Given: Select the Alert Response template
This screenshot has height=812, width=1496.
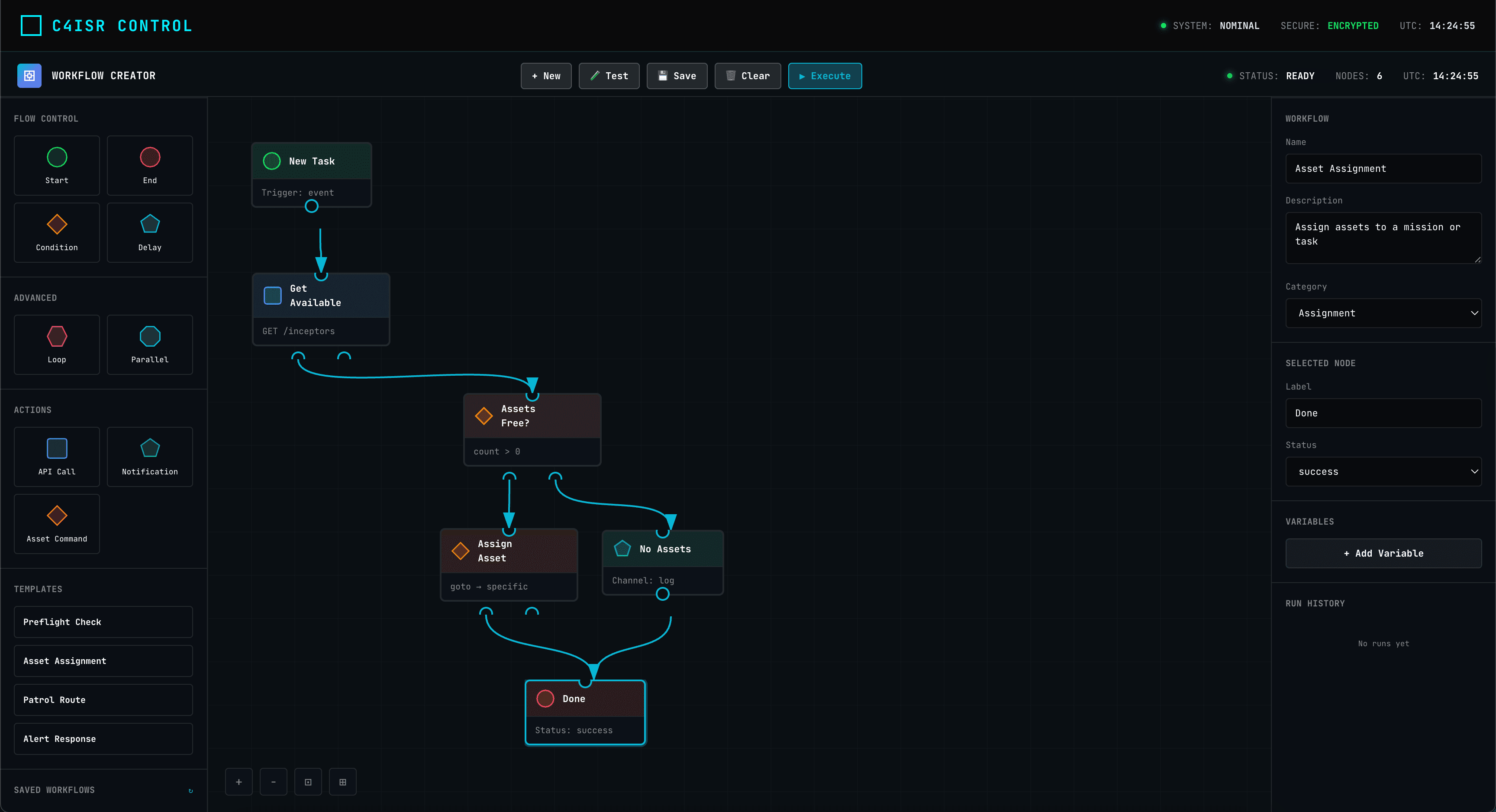Looking at the screenshot, I should [103, 739].
